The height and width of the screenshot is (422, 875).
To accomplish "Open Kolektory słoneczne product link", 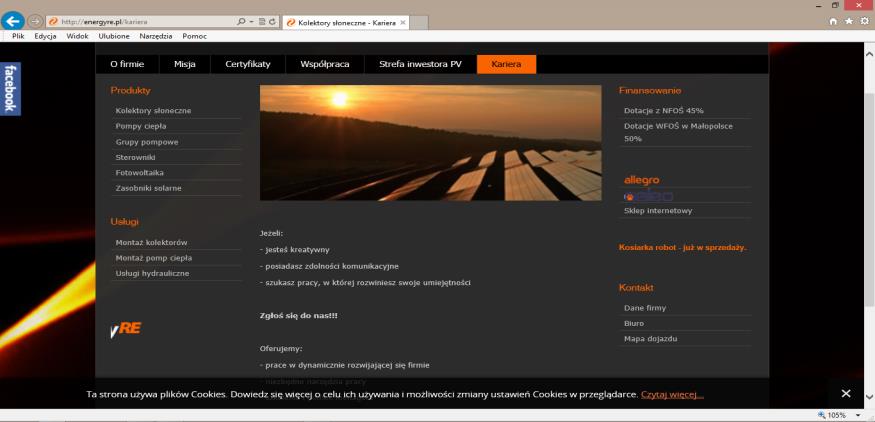I will pos(153,111).
